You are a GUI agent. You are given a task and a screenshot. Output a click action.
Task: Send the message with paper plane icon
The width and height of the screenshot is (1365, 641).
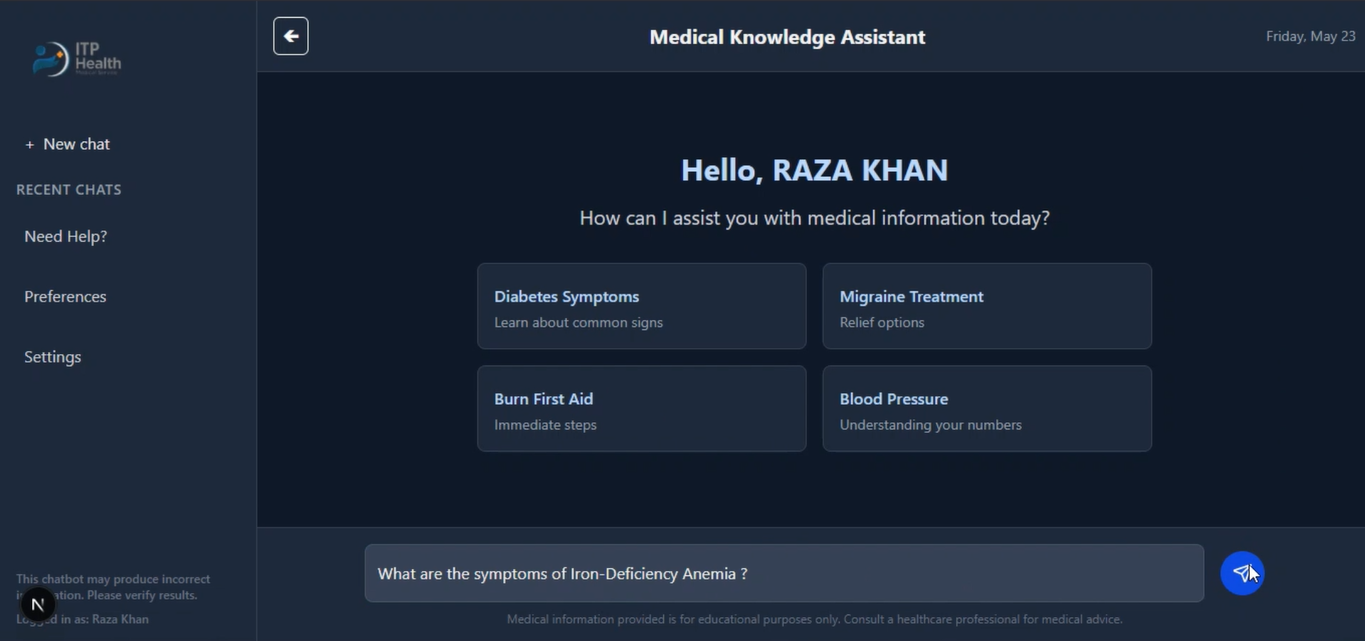1241,573
